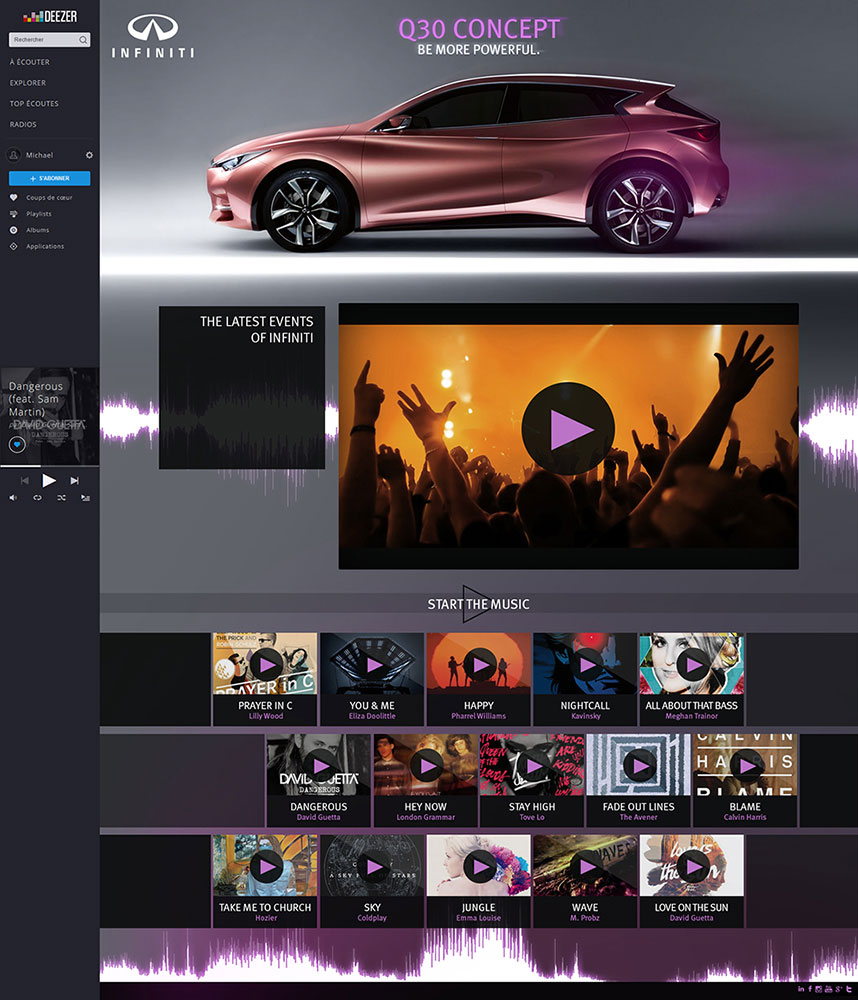
Task: Play Blame by Calvin Harris
Action: point(746,766)
